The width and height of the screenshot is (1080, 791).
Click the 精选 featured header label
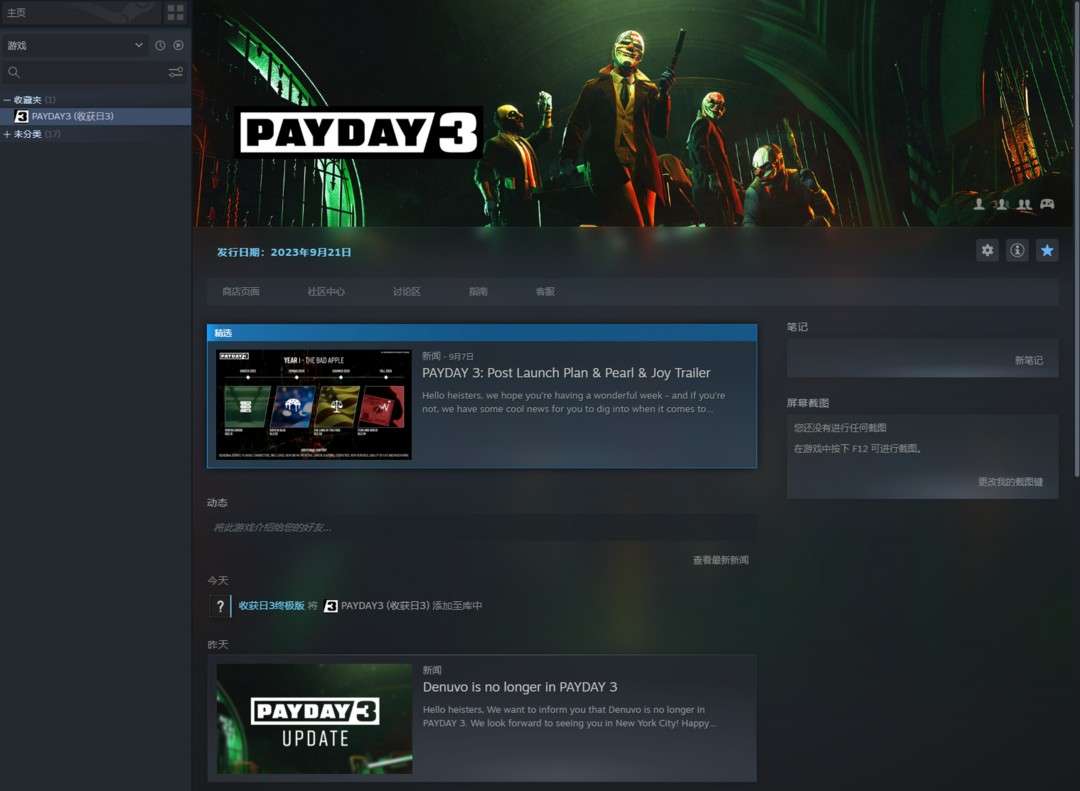point(223,333)
